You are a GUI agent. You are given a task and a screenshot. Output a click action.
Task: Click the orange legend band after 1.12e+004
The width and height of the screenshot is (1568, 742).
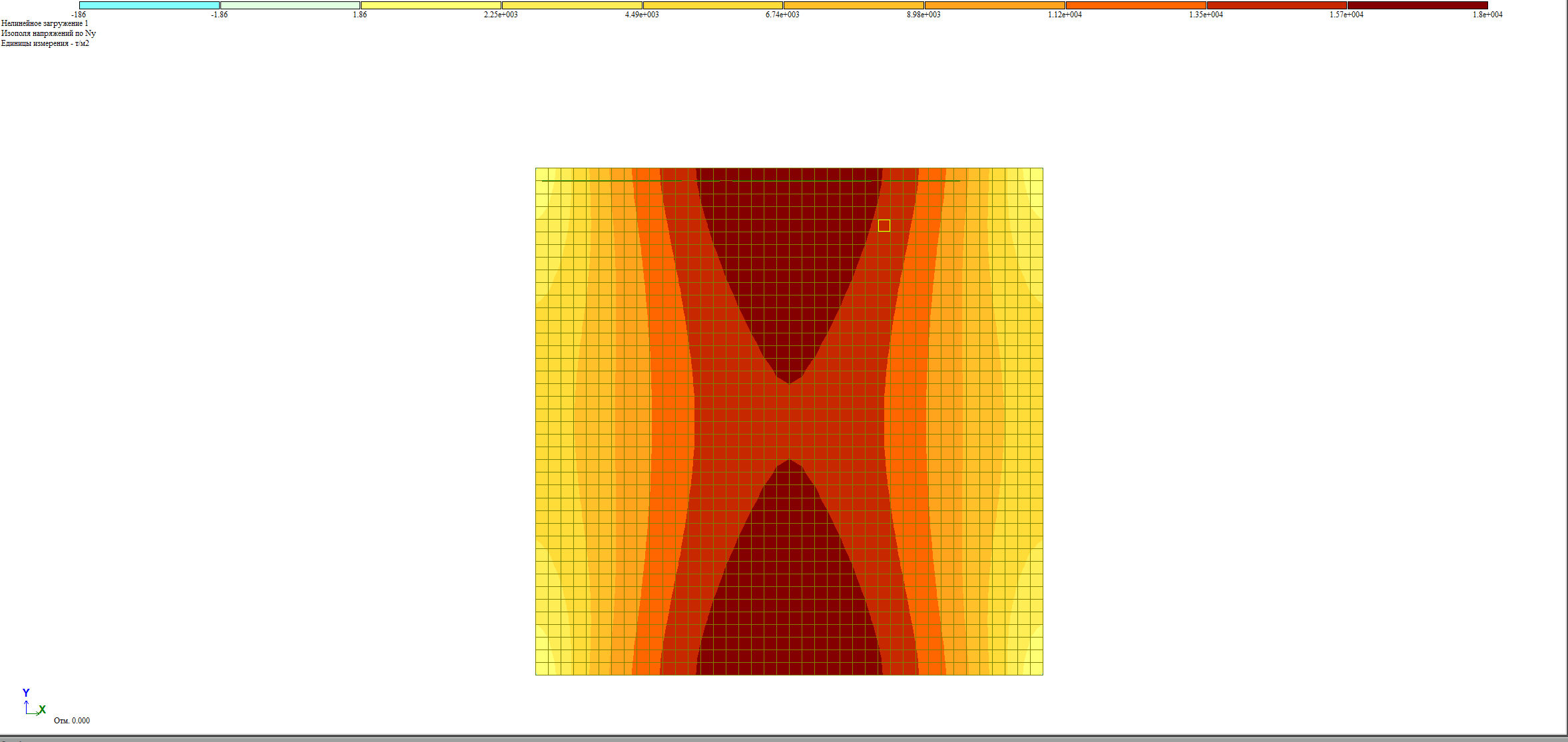click(1136, 5)
